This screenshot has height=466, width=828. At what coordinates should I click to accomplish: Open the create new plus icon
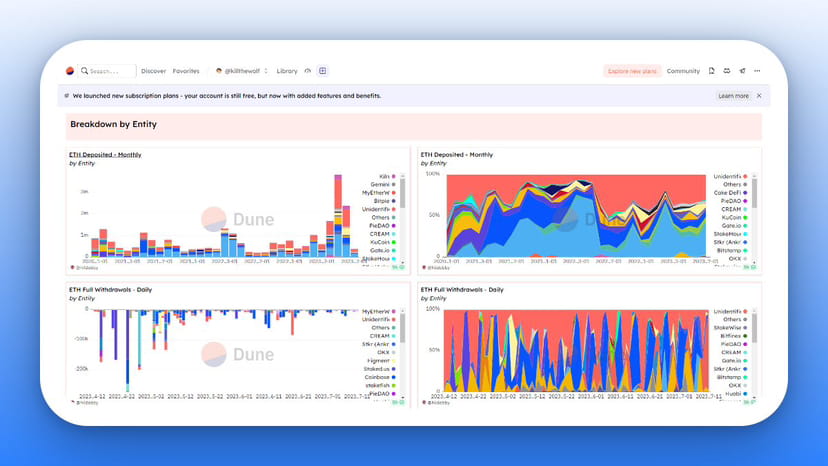point(323,71)
